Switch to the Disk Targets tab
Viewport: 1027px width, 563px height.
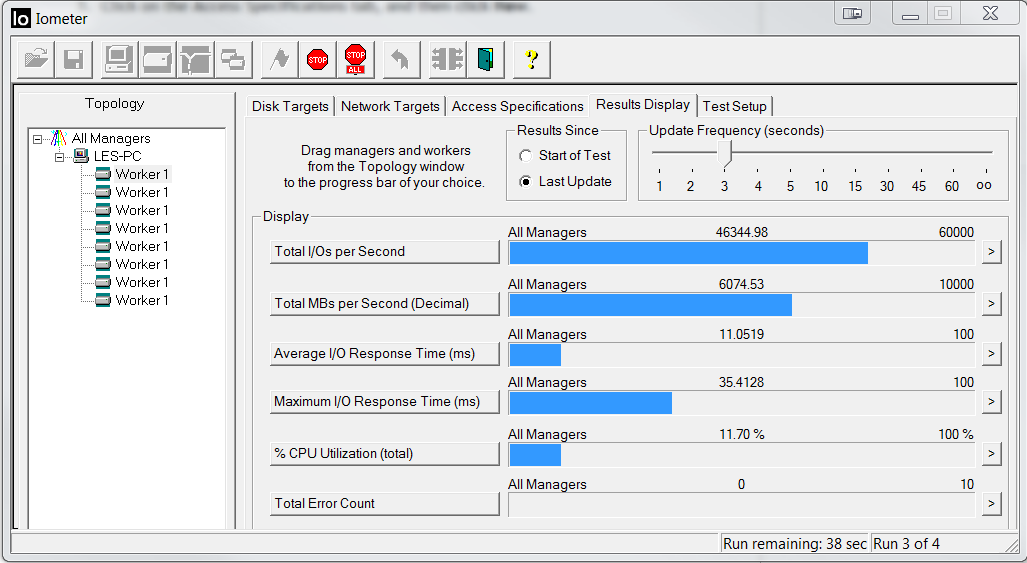pos(290,107)
